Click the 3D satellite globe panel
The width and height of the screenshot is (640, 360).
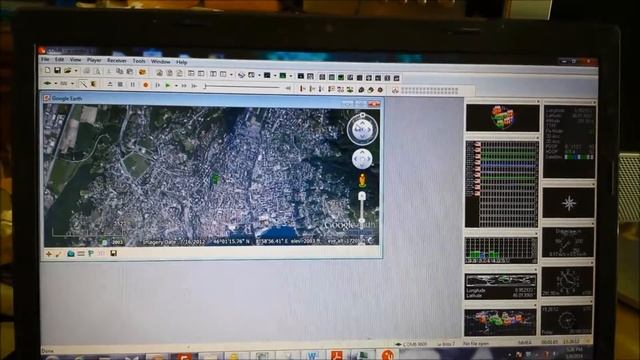502,118
